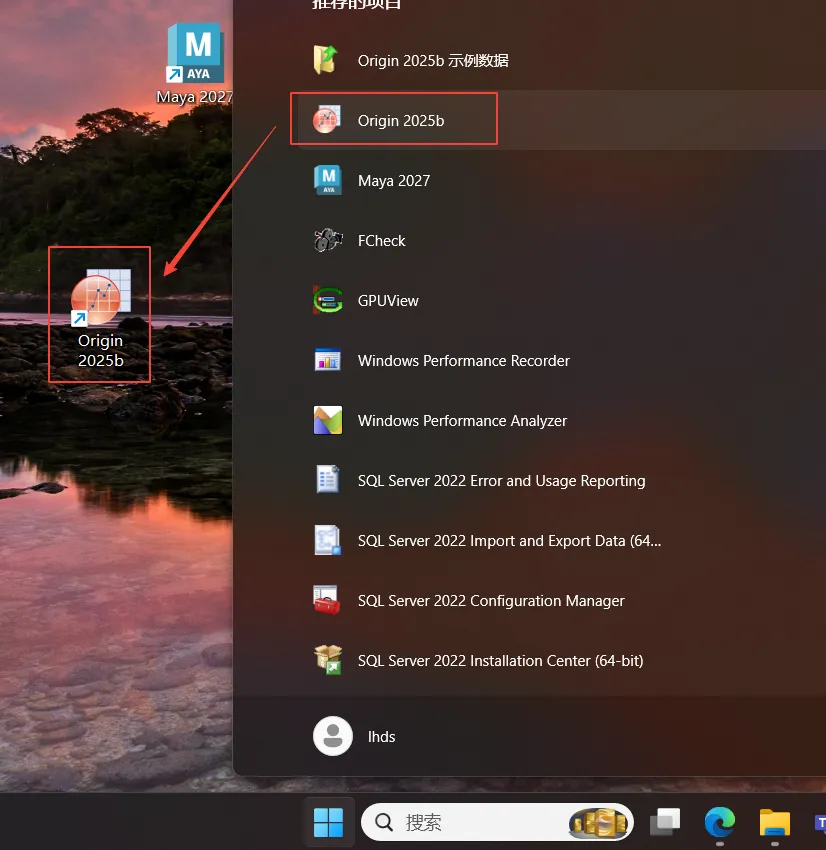Click the search highlight image in the search box
This screenshot has width=826, height=850.
tap(598, 822)
